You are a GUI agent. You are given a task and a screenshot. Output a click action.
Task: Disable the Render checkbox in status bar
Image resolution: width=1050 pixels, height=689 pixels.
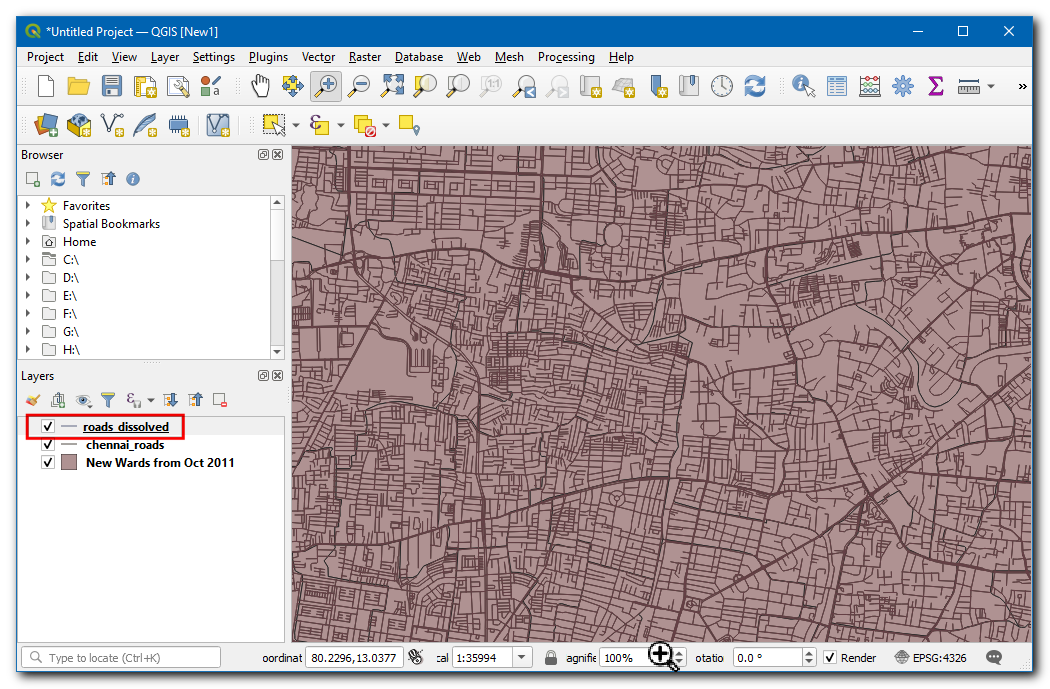point(830,658)
